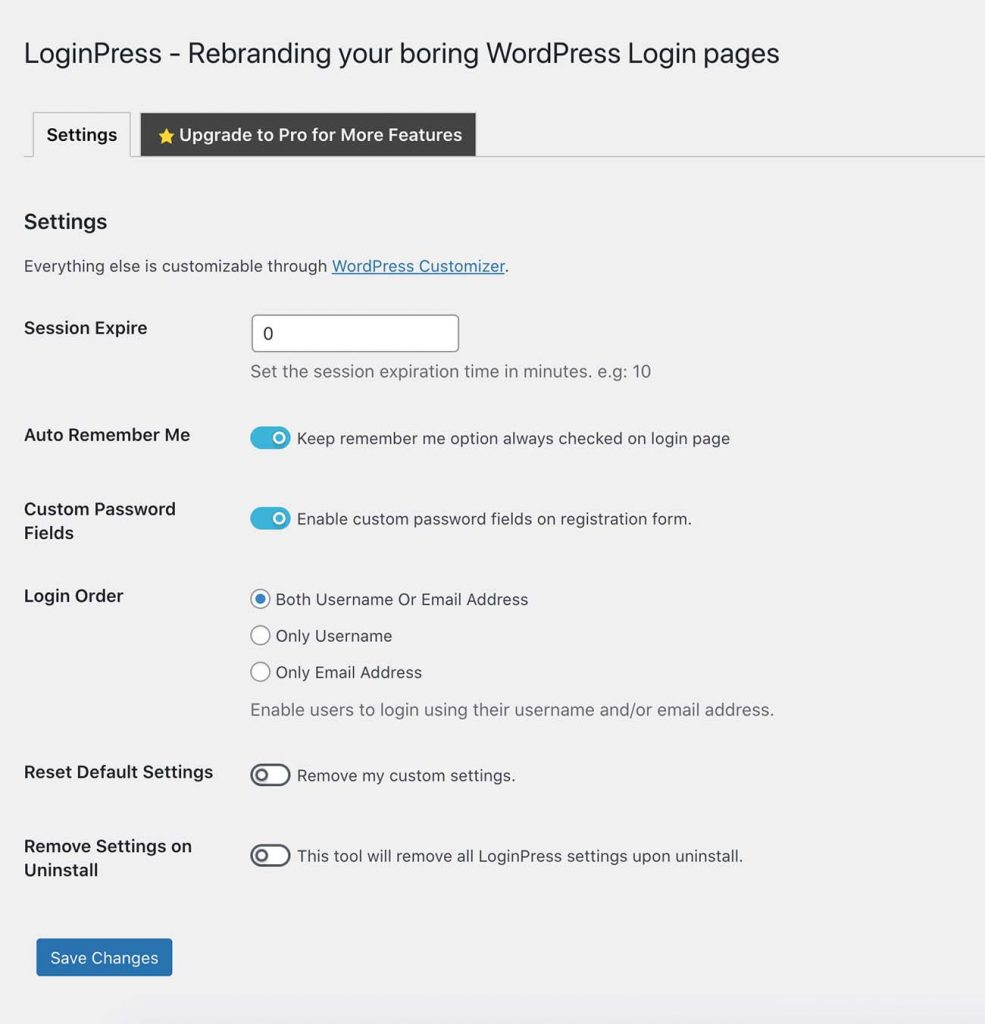Click the 'Remove my custom settings.' label text
This screenshot has width=985, height=1024.
(406, 775)
